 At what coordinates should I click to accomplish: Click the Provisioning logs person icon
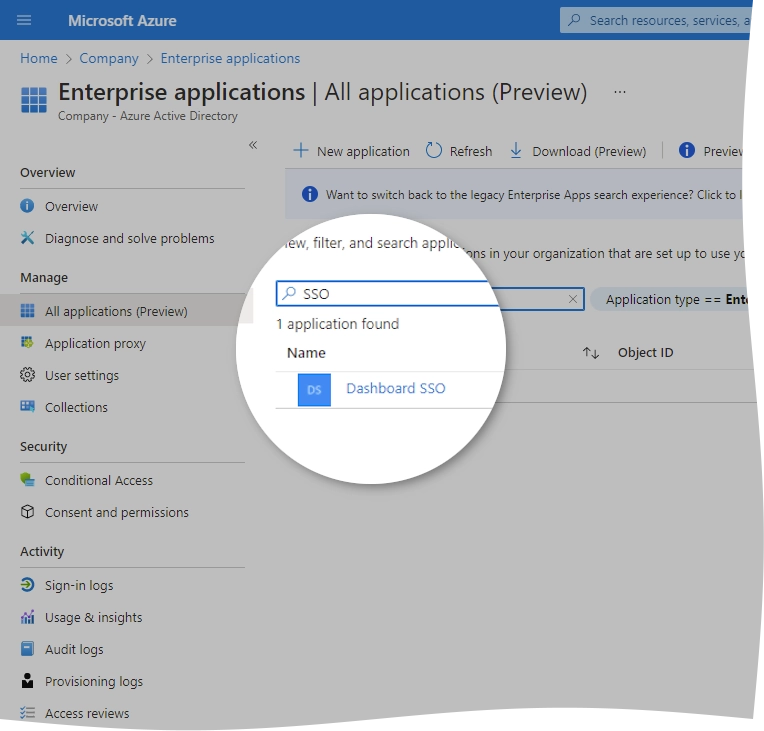coord(27,680)
